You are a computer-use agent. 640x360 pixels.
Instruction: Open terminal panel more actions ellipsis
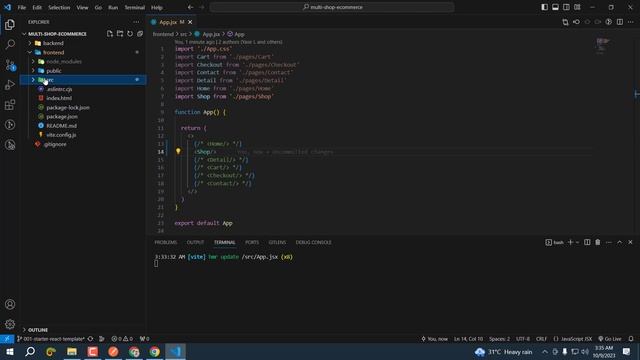[x=609, y=242]
